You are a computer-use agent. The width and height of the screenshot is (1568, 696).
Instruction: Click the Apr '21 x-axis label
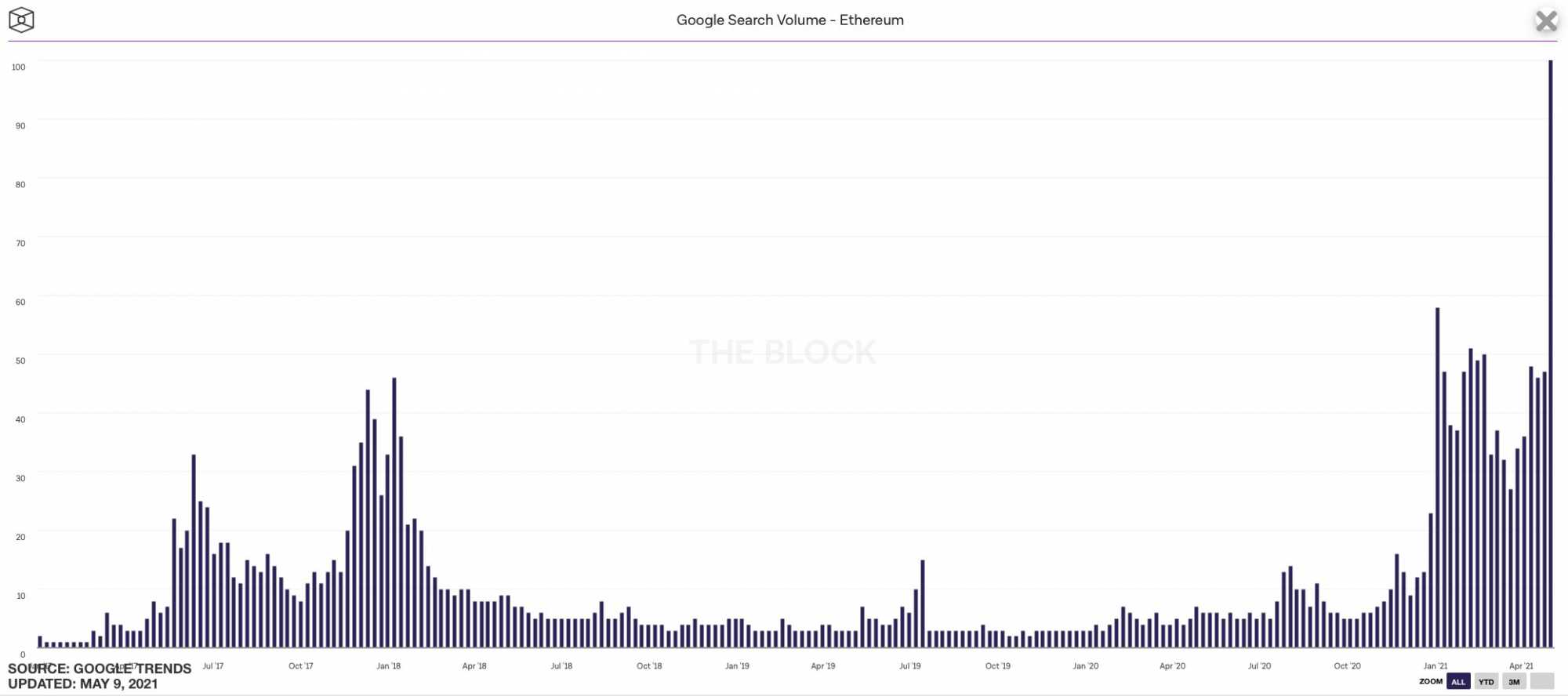(x=1521, y=666)
